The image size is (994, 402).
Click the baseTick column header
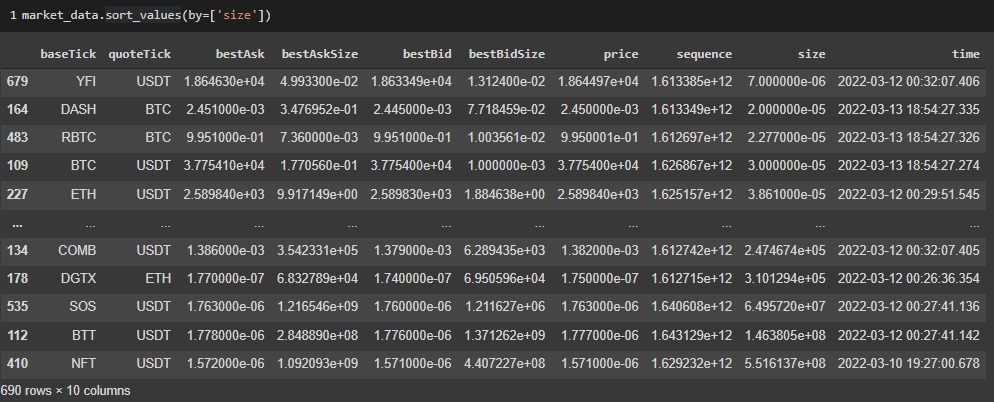(x=68, y=53)
